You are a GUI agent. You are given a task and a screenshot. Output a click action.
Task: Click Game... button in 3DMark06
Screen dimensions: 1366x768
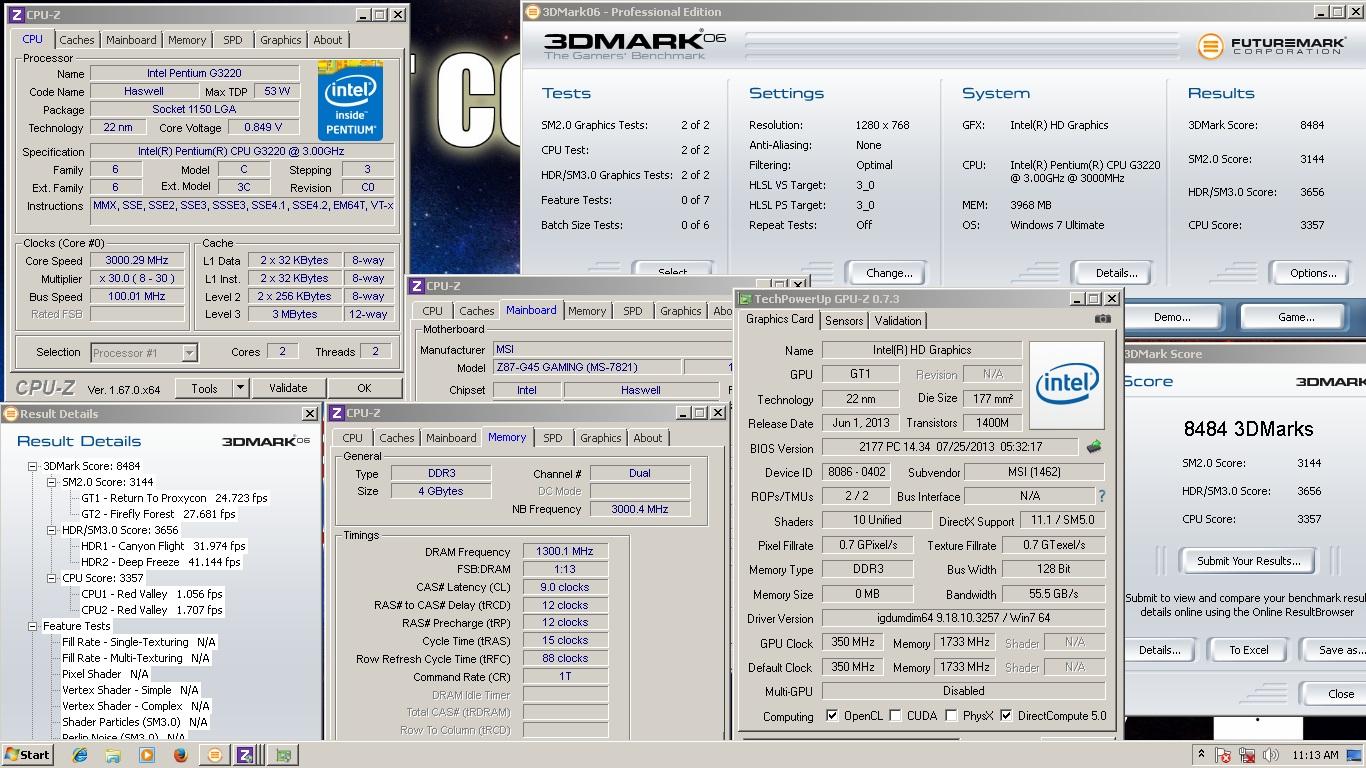click(x=1296, y=317)
